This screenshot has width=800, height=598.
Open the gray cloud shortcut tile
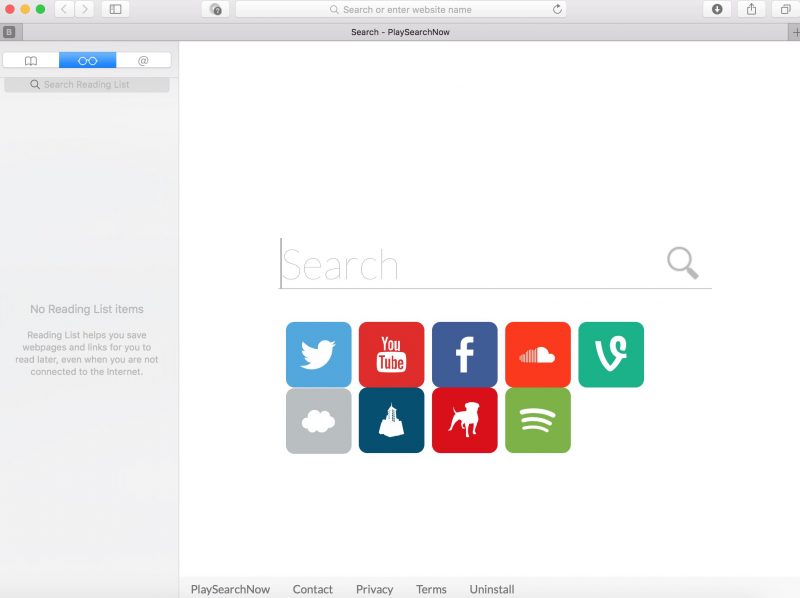(x=318, y=420)
